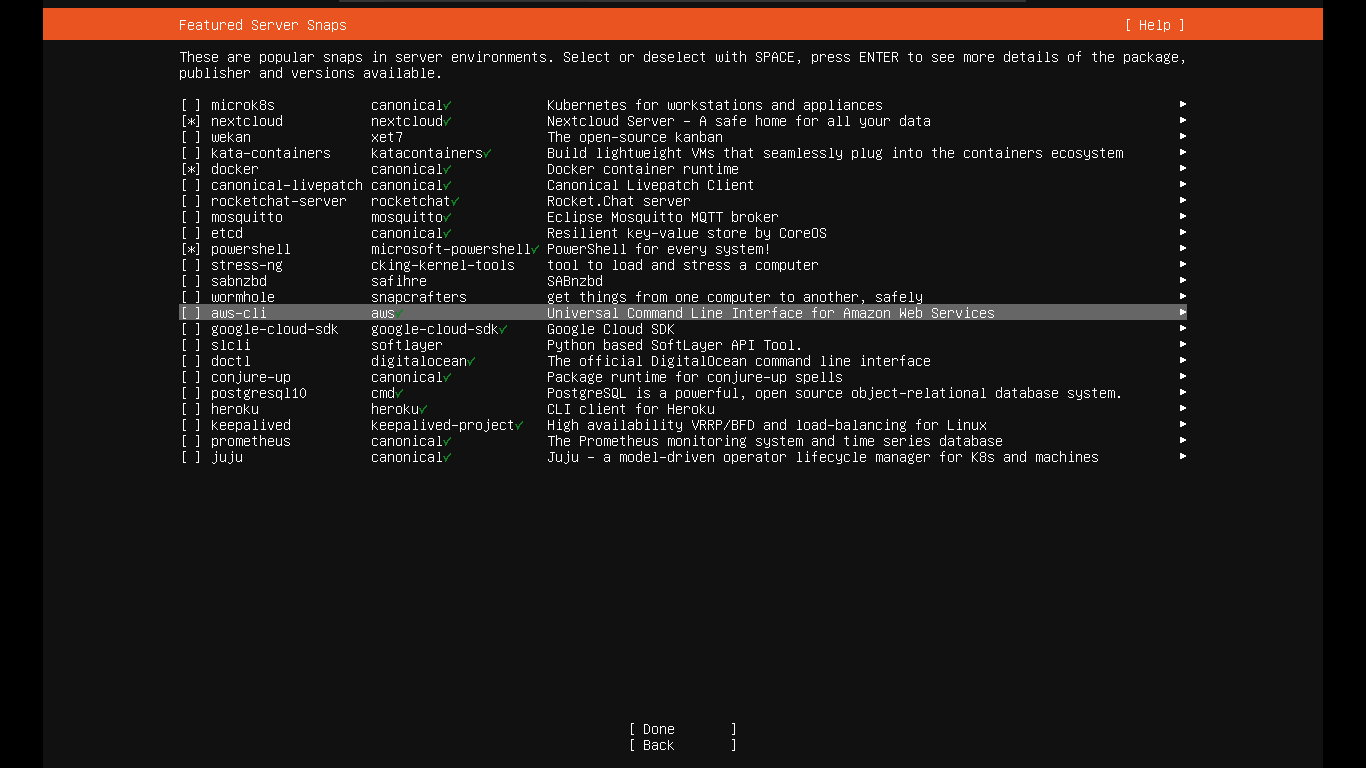Open details arrow on juju row

pyautogui.click(x=1183, y=456)
